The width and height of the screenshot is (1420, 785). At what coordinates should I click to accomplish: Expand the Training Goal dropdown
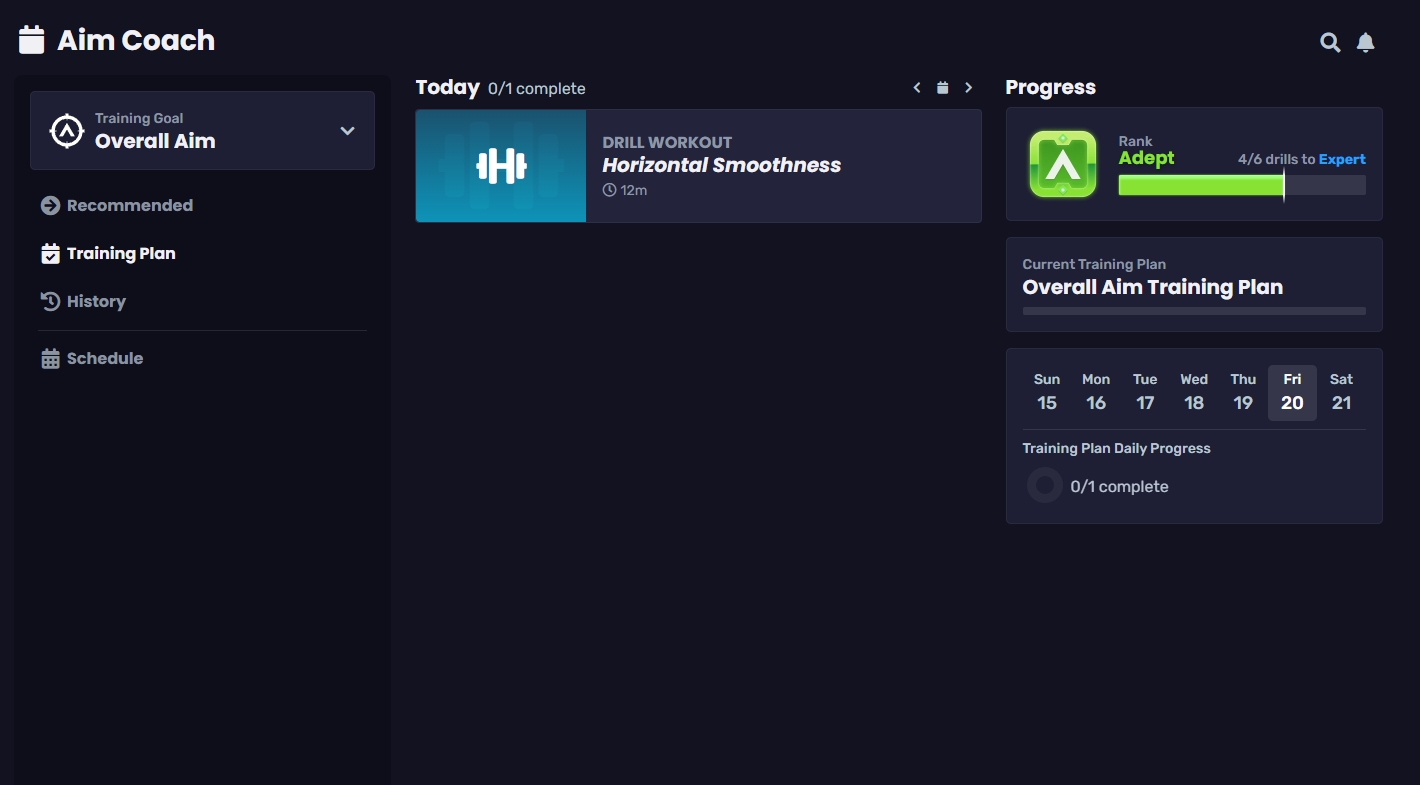click(347, 131)
